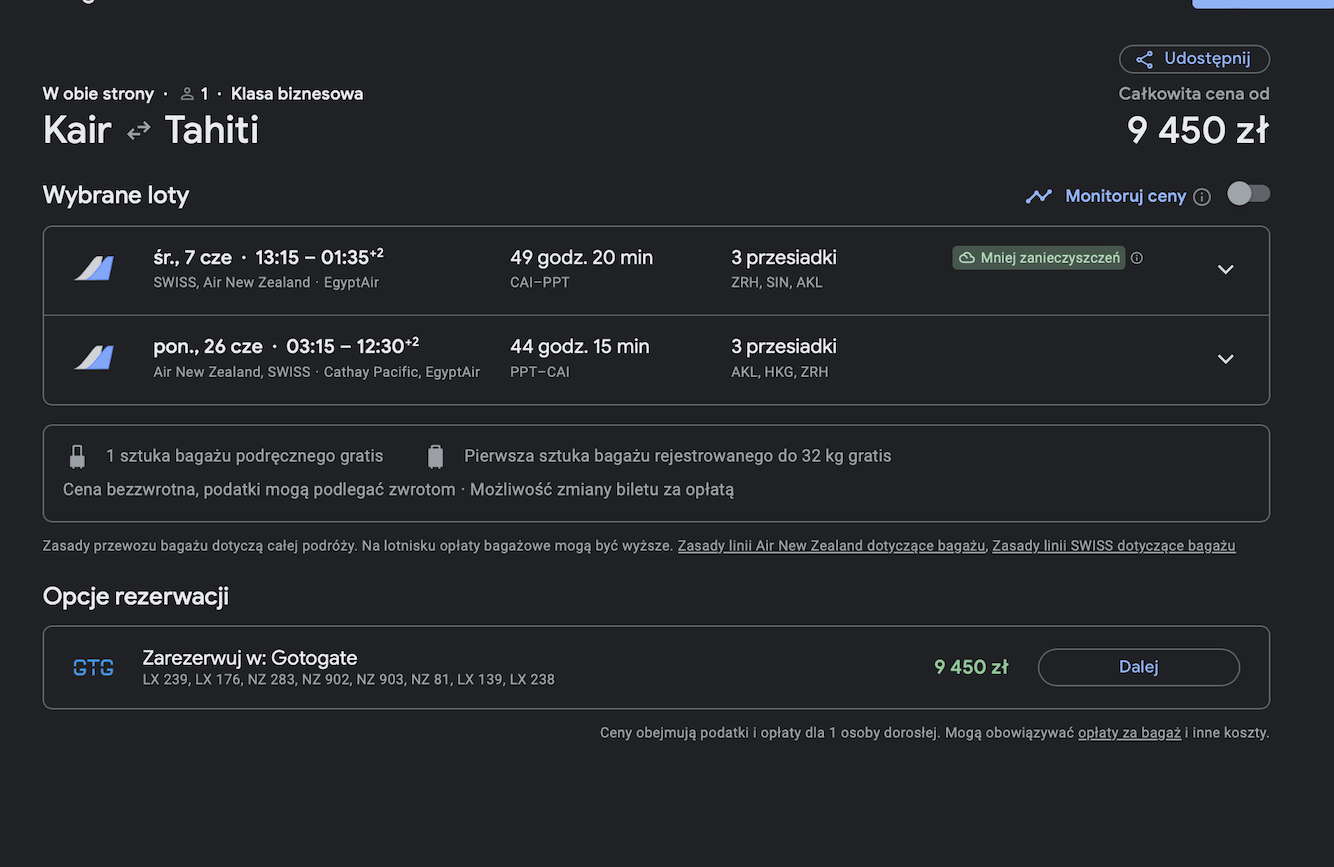Click the CAI–PPT route text
This screenshot has width=1334, height=867.
tap(540, 283)
